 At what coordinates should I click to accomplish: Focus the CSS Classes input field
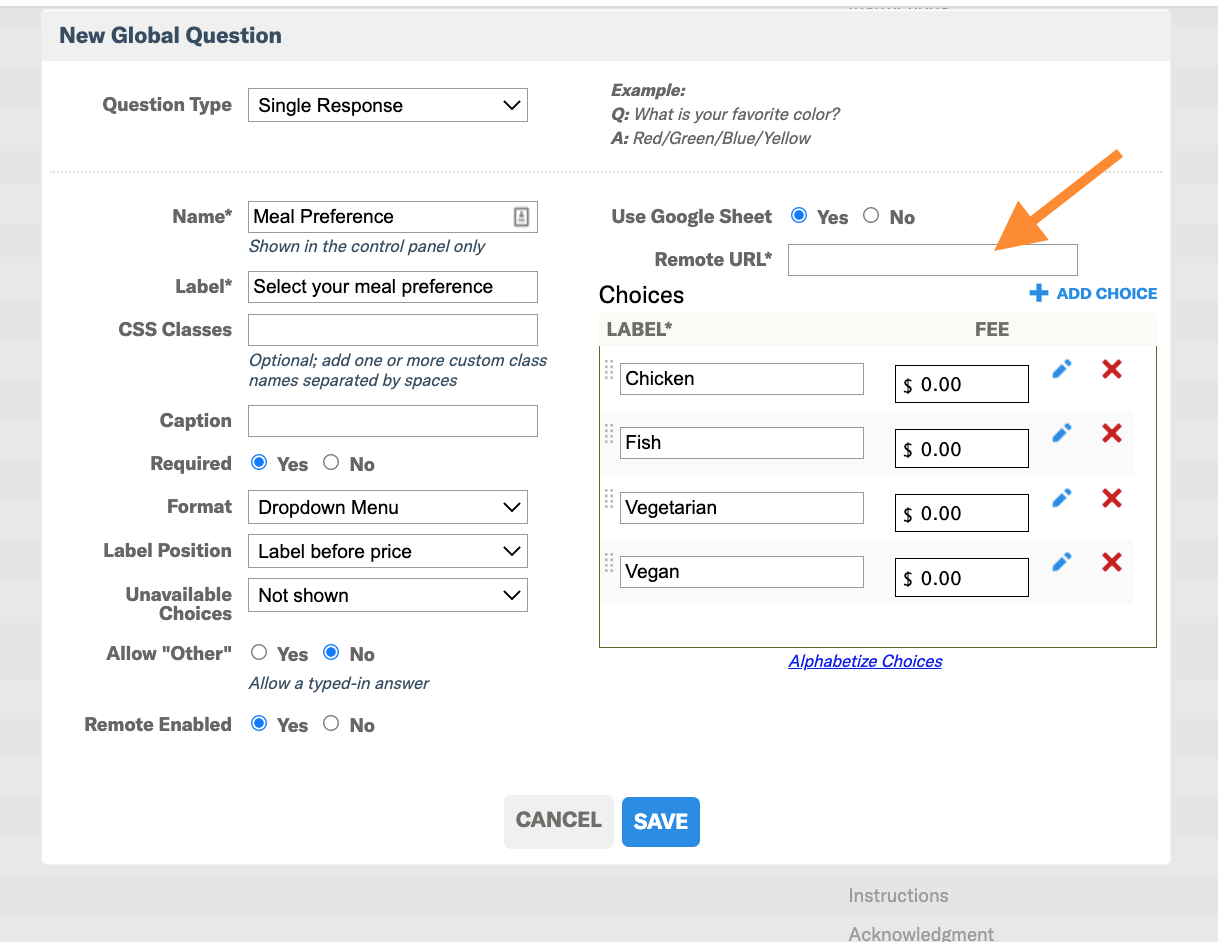pyautogui.click(x=393, y=330)
